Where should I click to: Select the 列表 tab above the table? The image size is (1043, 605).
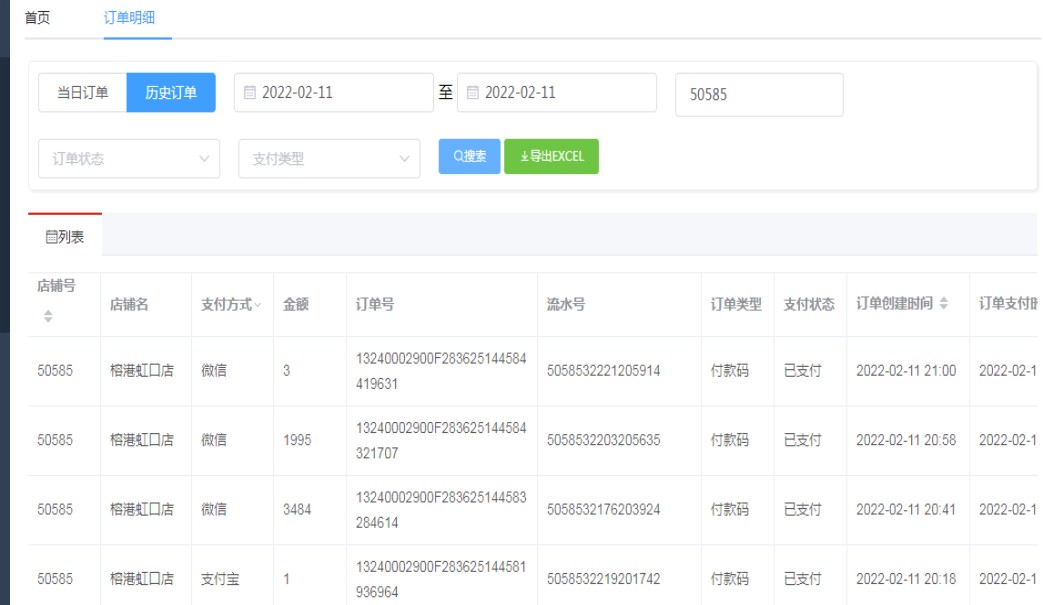pyautogui.click(x=65, y=237)
